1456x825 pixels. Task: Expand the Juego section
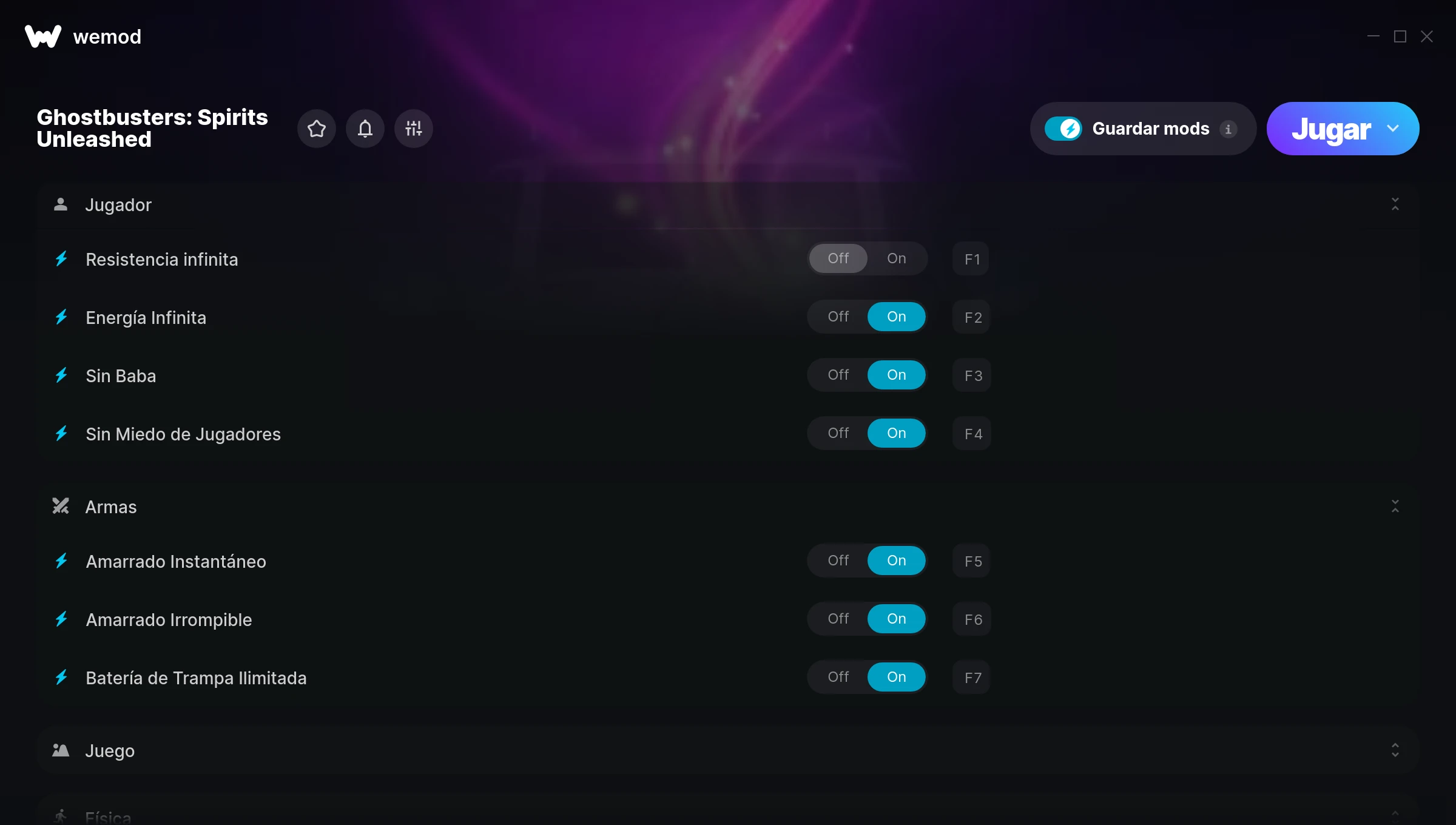pyautogui.click(x=1395, y=750)
